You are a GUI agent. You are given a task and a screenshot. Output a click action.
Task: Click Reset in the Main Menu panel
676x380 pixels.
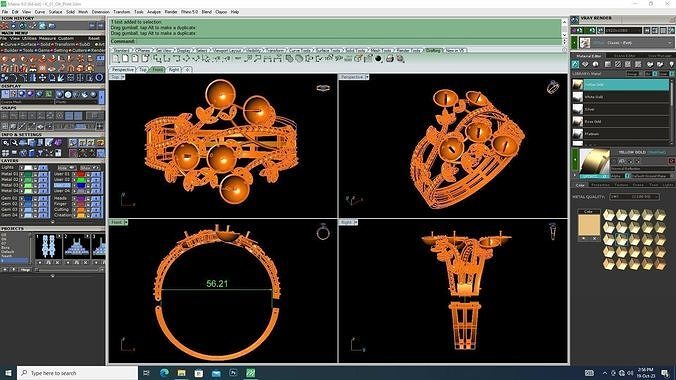pyautogui.click(x=94, y=38)
